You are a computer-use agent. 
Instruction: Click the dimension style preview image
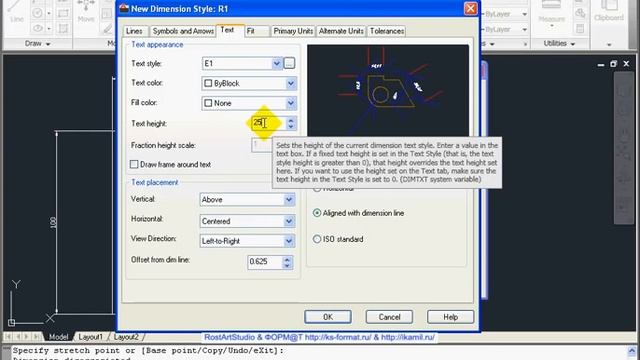388,91
